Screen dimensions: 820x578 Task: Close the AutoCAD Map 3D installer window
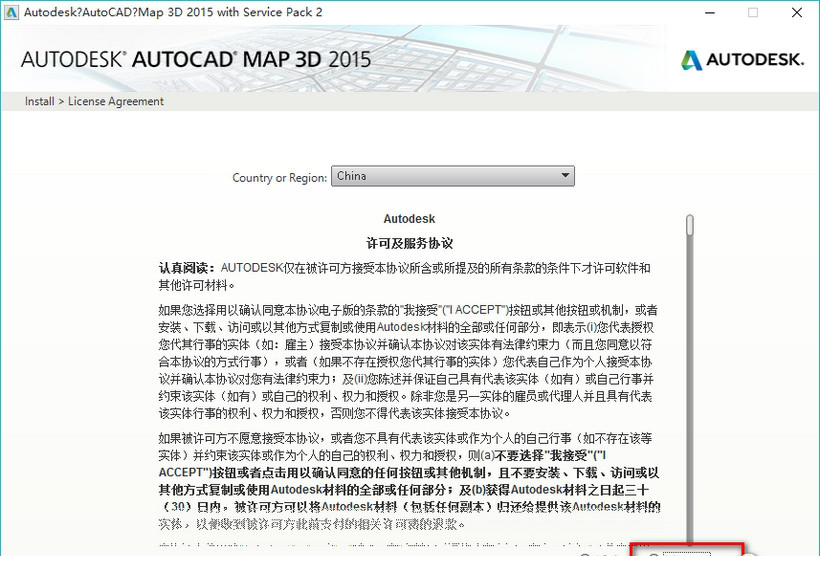tap(796, 13)
